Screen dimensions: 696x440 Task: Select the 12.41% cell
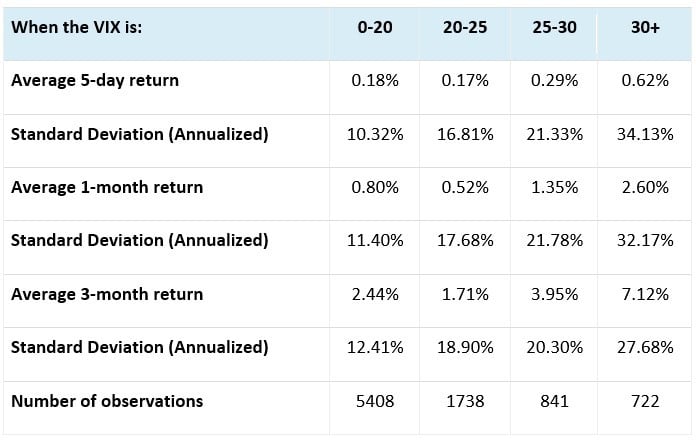pos(376,348)
